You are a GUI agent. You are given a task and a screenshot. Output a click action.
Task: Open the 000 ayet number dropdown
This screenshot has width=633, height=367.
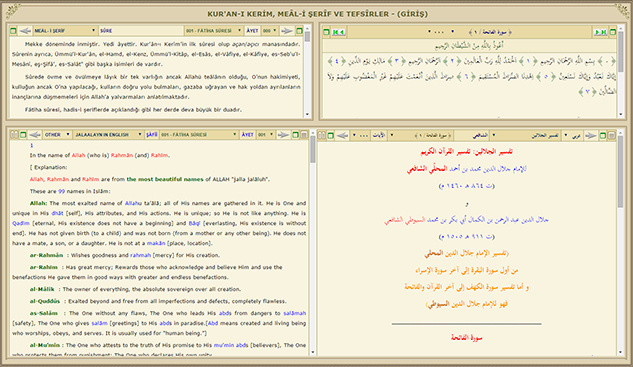pyautogui.click(x=270, y=31)
